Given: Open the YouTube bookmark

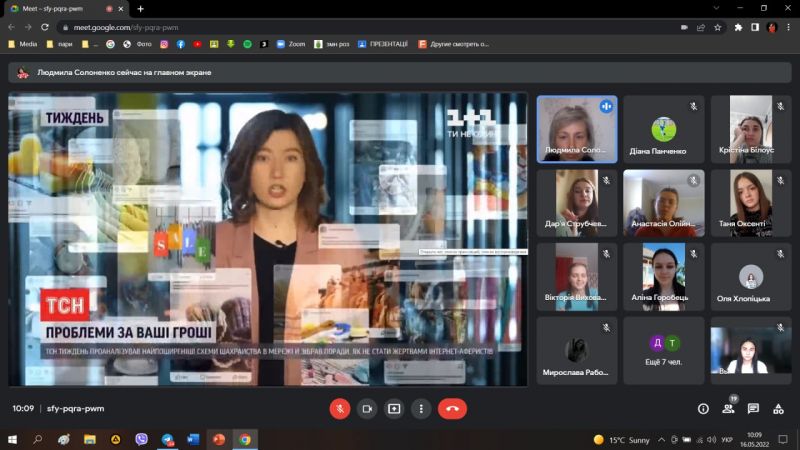Looking at the screenshot, I should pyautogui.click(x=197, y=44).
